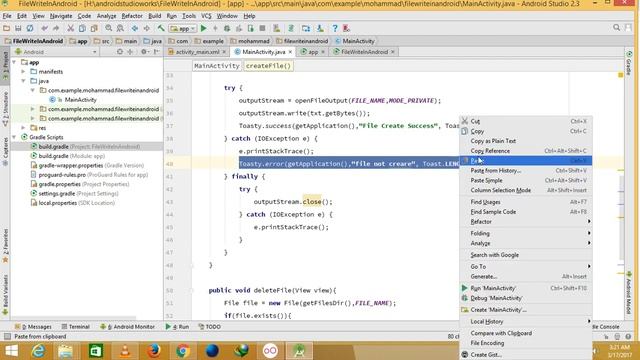Click the Copy toolbar icon
Screen dimensions: 640x360
tap(82, 29)
